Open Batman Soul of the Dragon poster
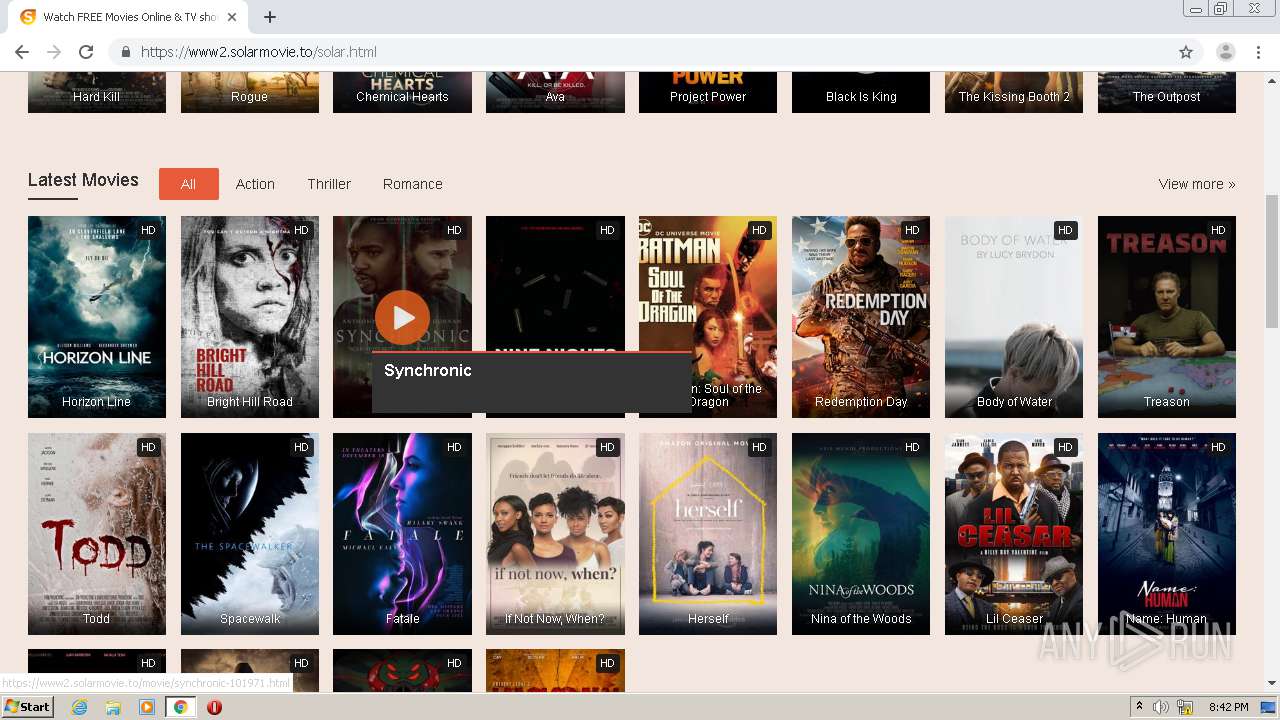 [x=708, y=285]
